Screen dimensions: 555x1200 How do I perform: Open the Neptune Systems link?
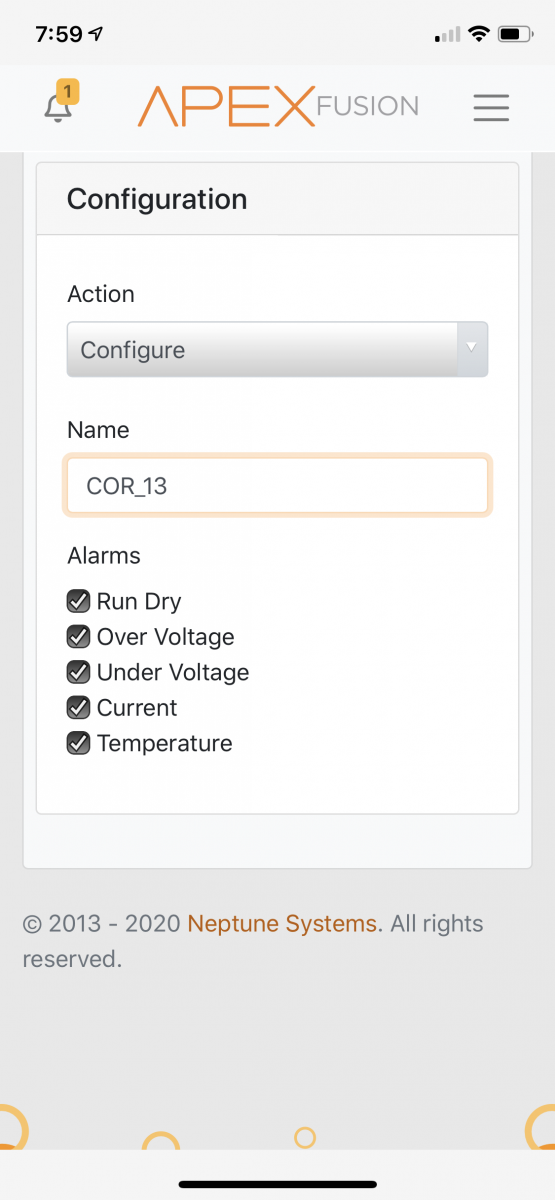pyautogui.click(x=283, y=924)
